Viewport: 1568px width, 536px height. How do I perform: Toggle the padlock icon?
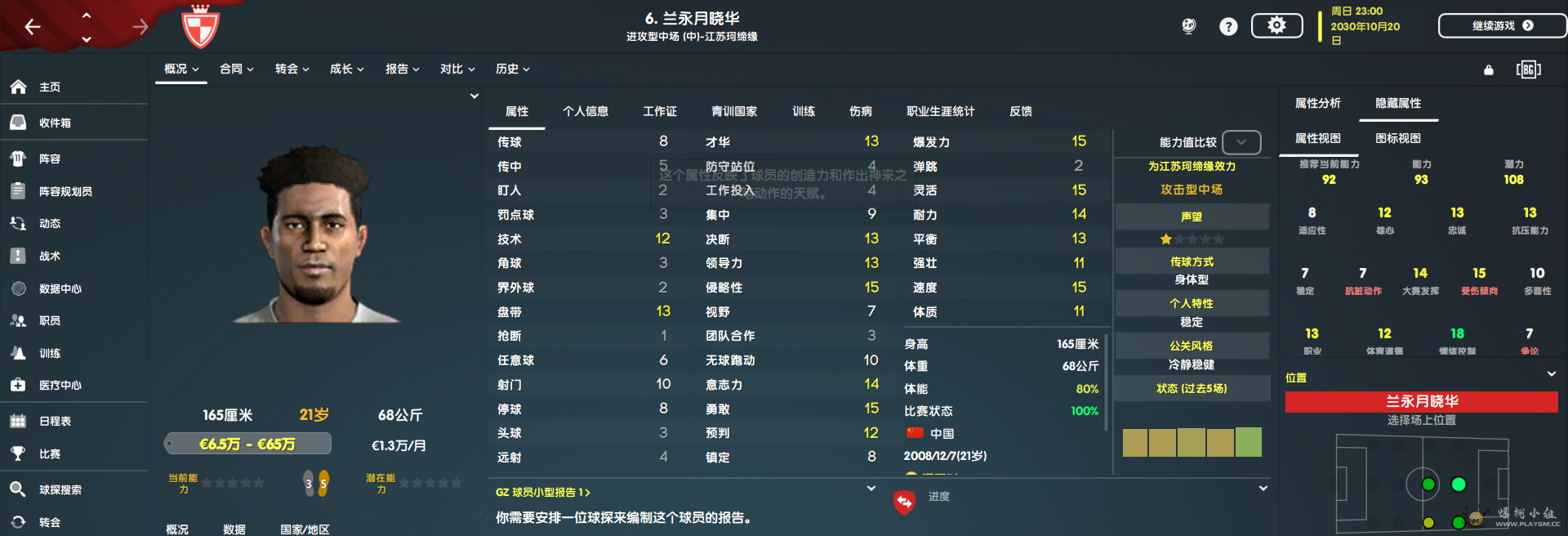tap(1488, 70)
